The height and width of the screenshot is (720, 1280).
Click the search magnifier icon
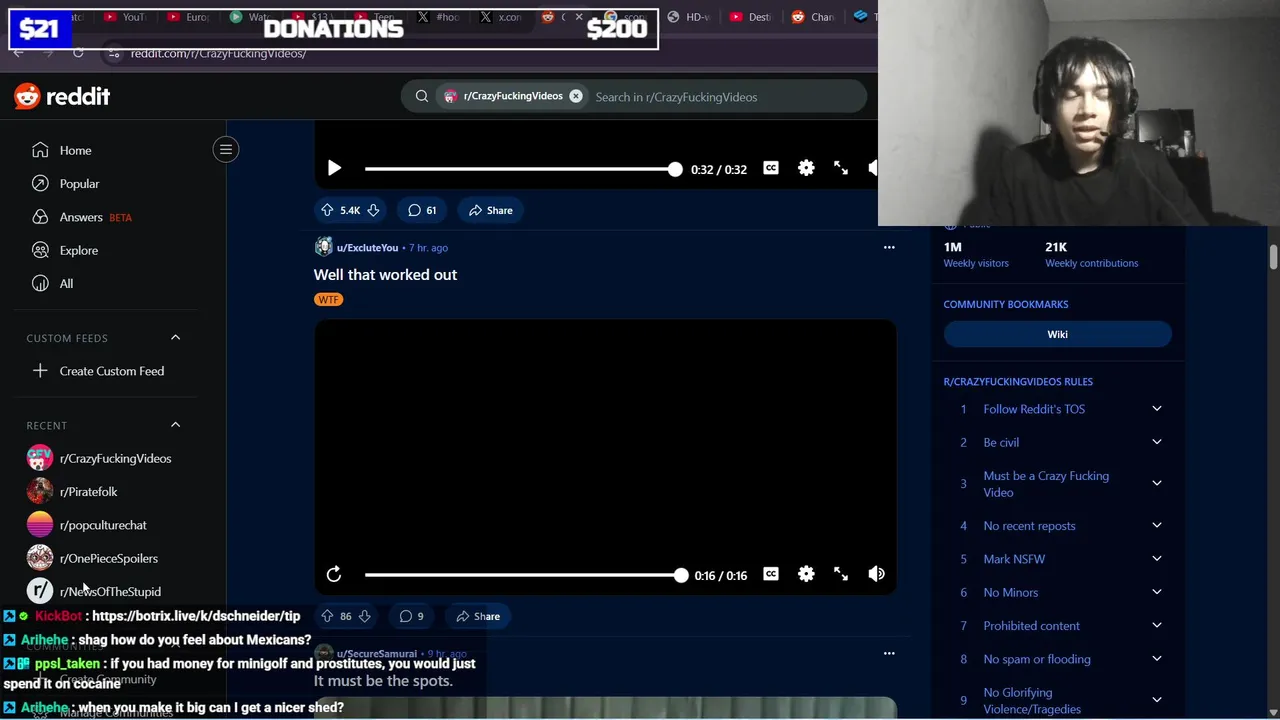[422, 96]
